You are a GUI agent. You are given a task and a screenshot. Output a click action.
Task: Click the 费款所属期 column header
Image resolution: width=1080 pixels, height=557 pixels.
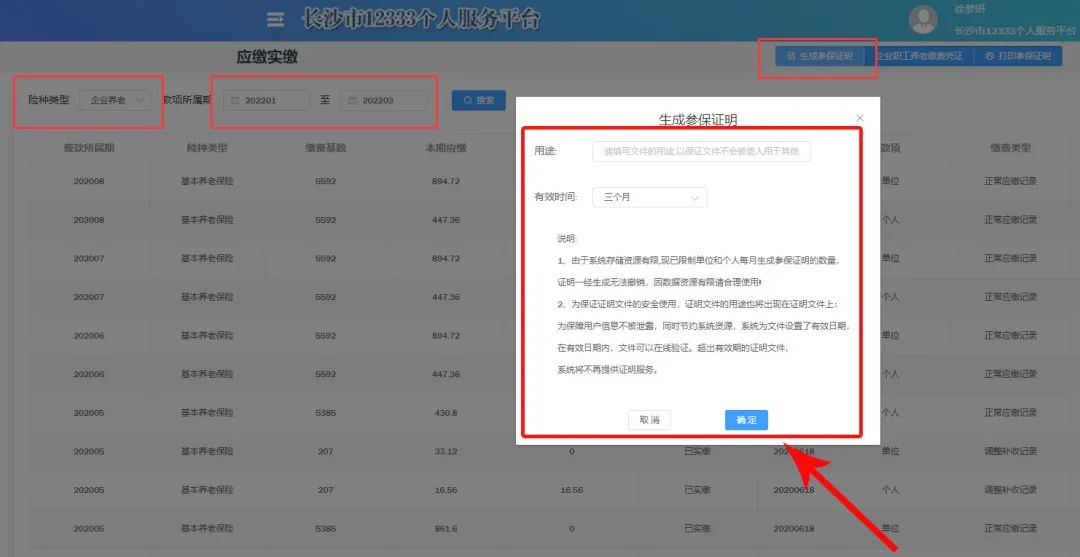tap(89, 148)
